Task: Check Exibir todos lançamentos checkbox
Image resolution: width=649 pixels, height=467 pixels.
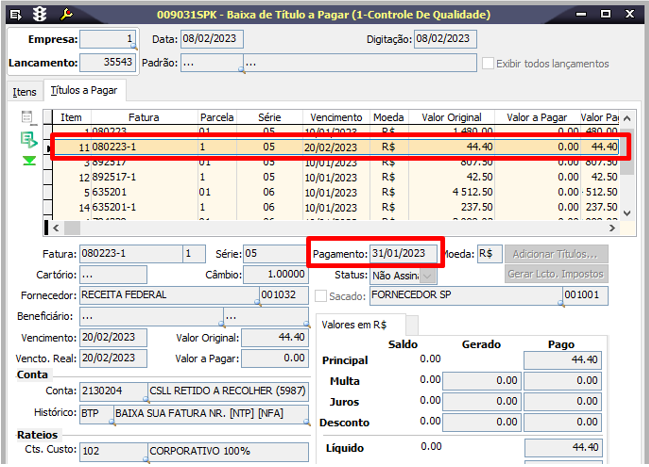Action: [488, 63]
